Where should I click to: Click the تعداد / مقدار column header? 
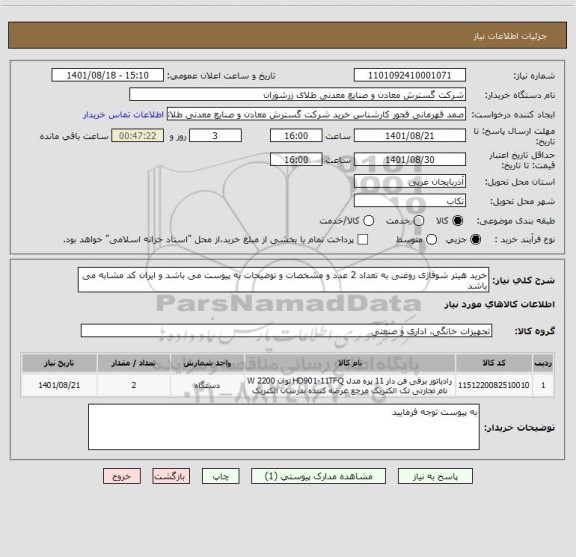tap(134, 363)
